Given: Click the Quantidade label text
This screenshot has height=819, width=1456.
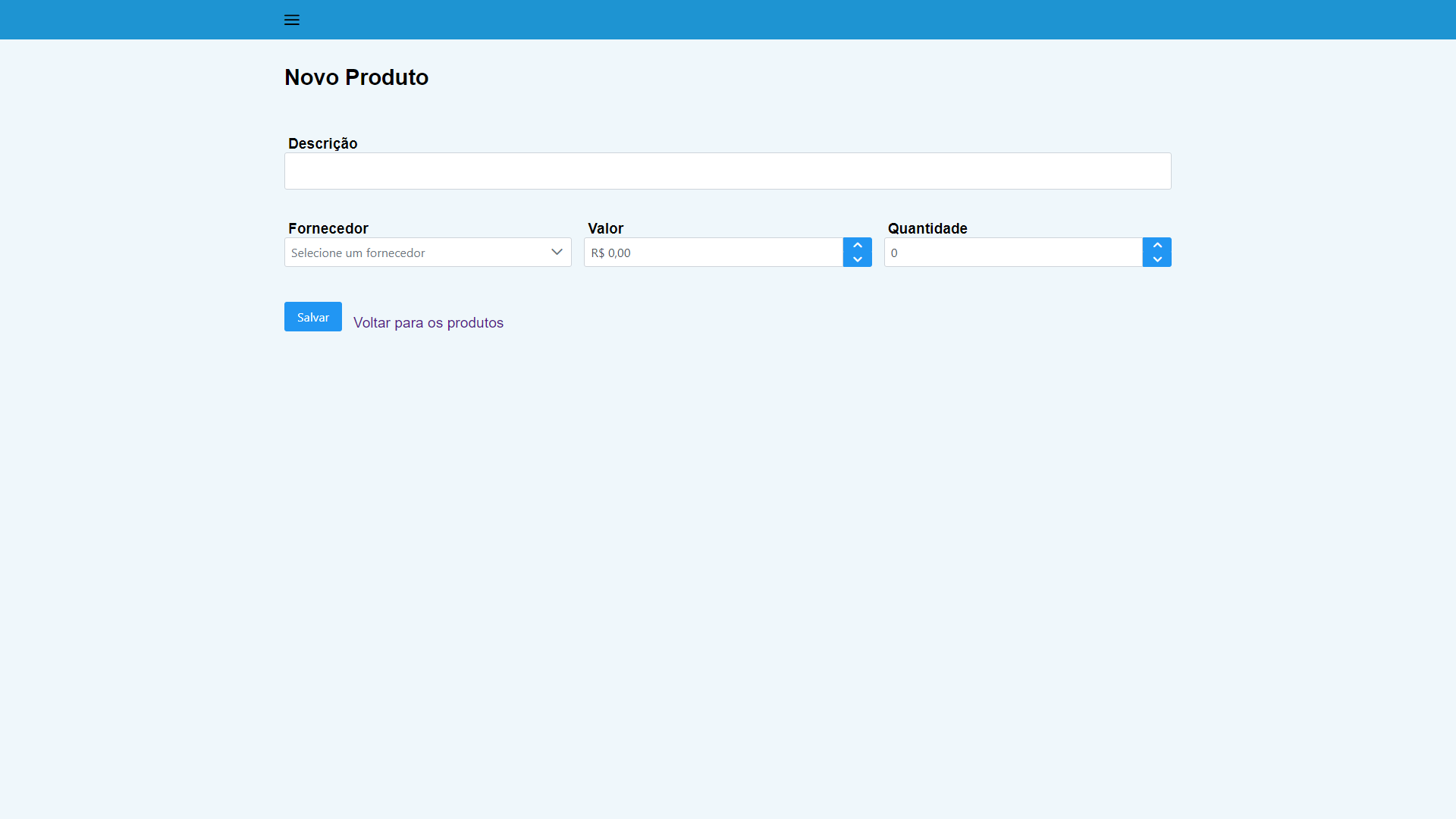Looking at the screenshot, I should pos(927,228).
